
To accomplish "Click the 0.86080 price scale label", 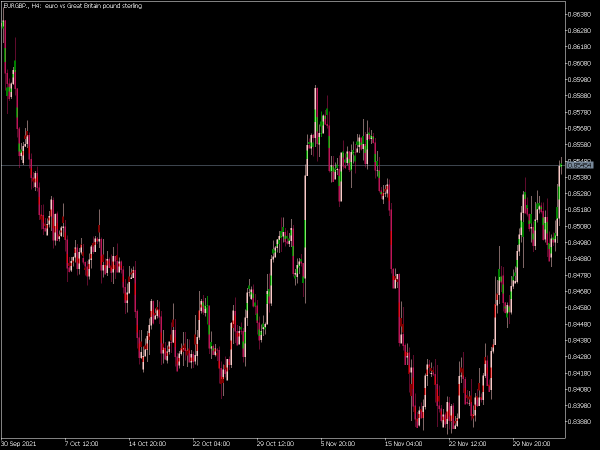I will tap(579, 63).
